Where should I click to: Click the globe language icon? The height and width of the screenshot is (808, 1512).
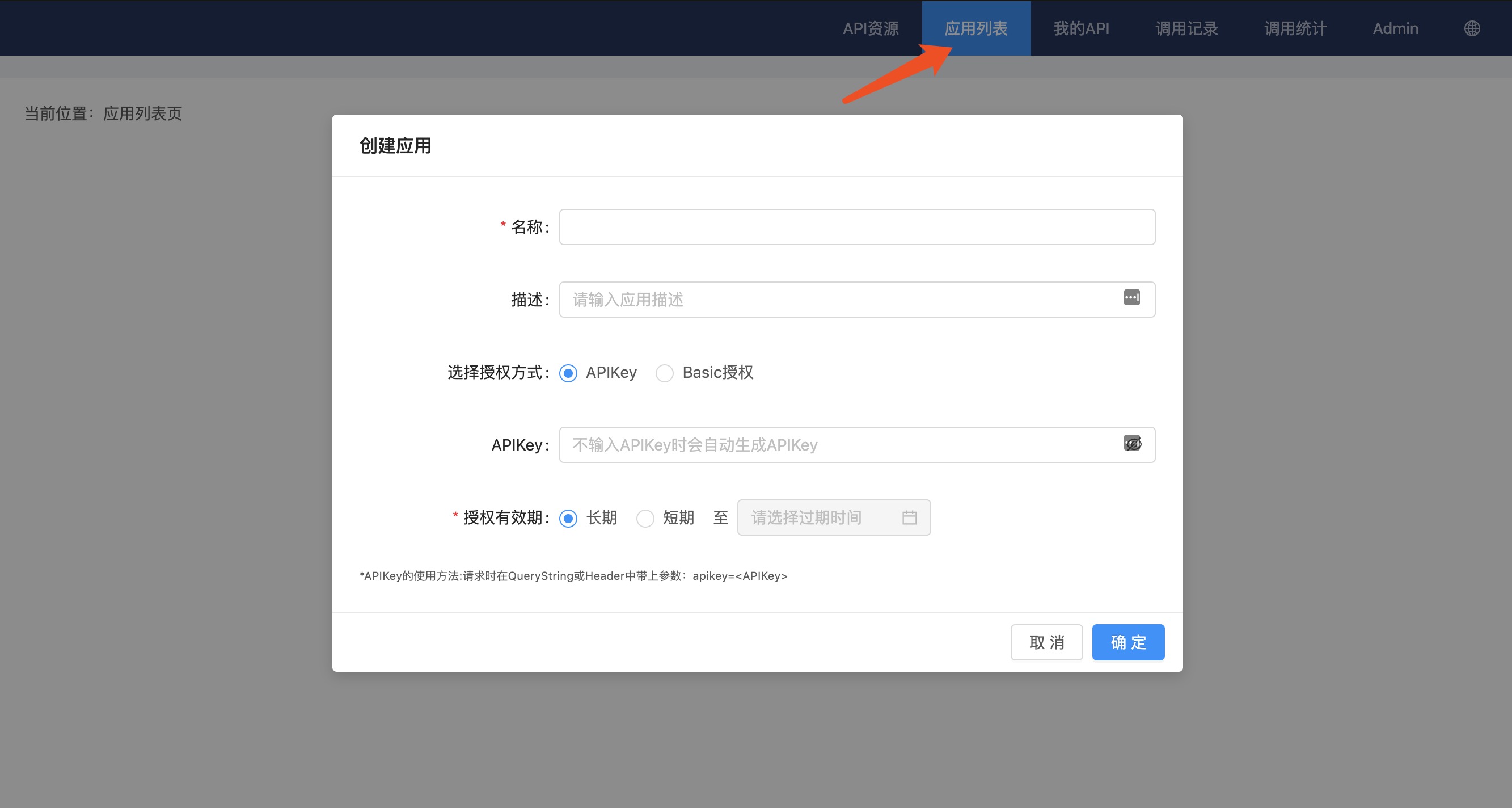1472,28
